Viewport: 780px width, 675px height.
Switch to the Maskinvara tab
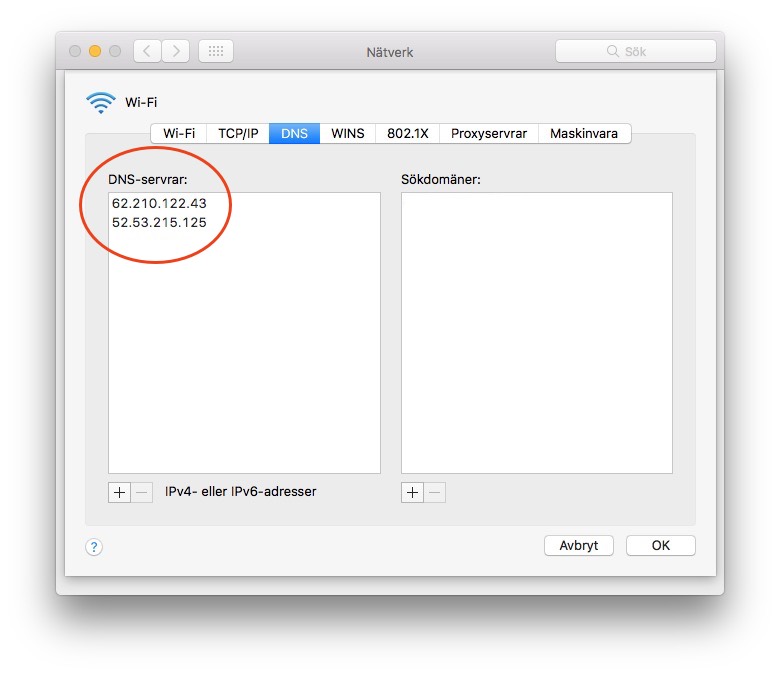(584, 133)
